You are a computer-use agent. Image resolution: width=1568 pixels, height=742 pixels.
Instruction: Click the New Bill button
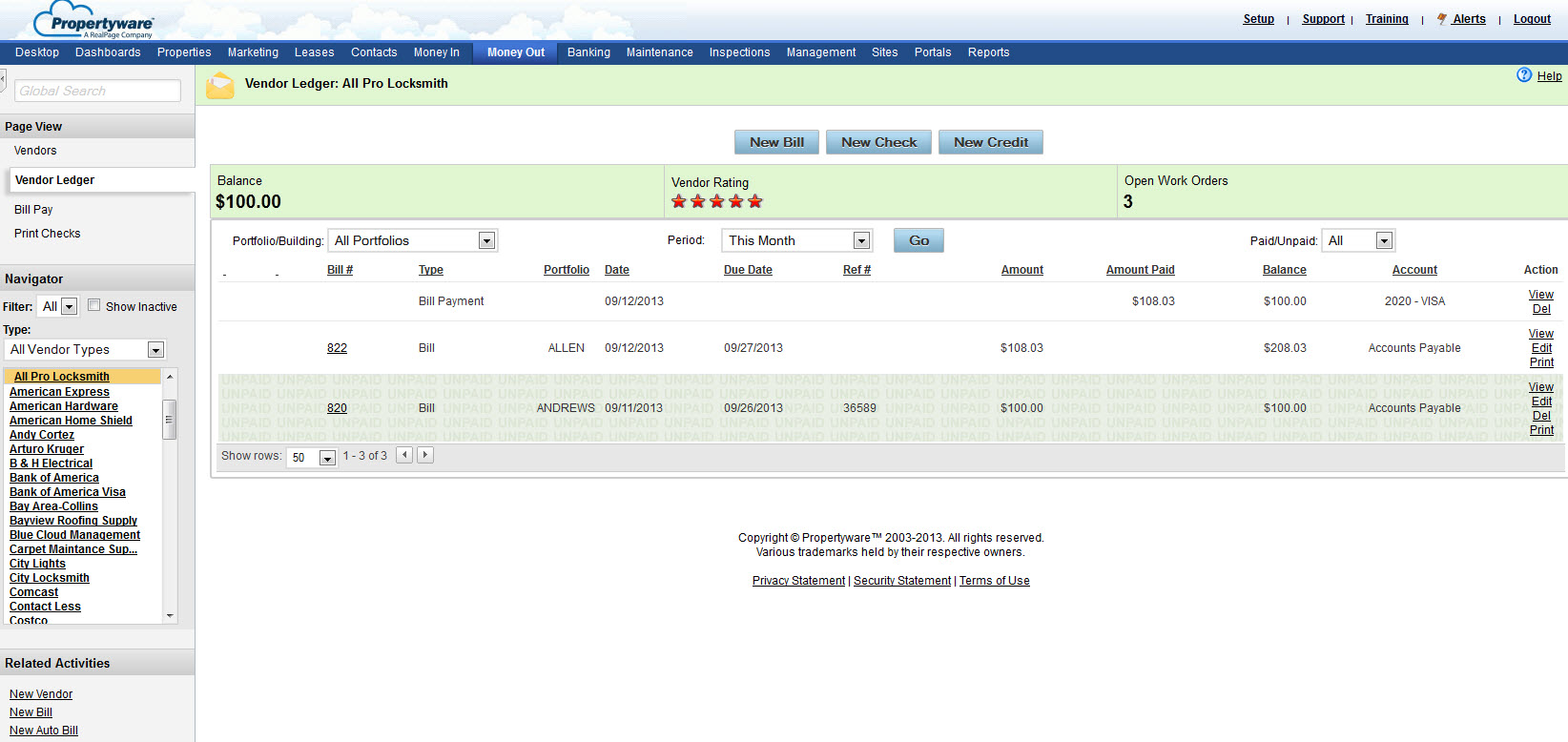coord(776,142)
